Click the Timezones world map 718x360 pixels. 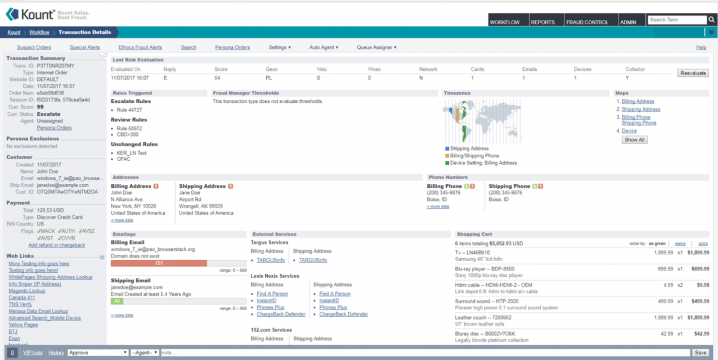click(482, 121)
